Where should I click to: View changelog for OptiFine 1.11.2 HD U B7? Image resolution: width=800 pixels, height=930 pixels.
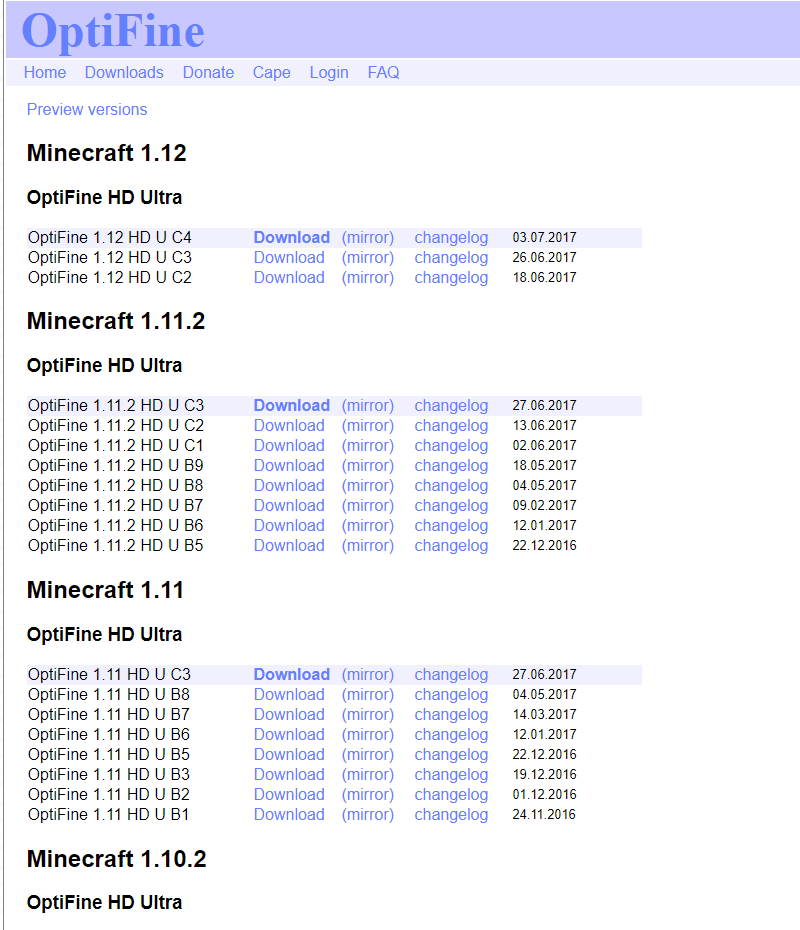coord(451,506)
